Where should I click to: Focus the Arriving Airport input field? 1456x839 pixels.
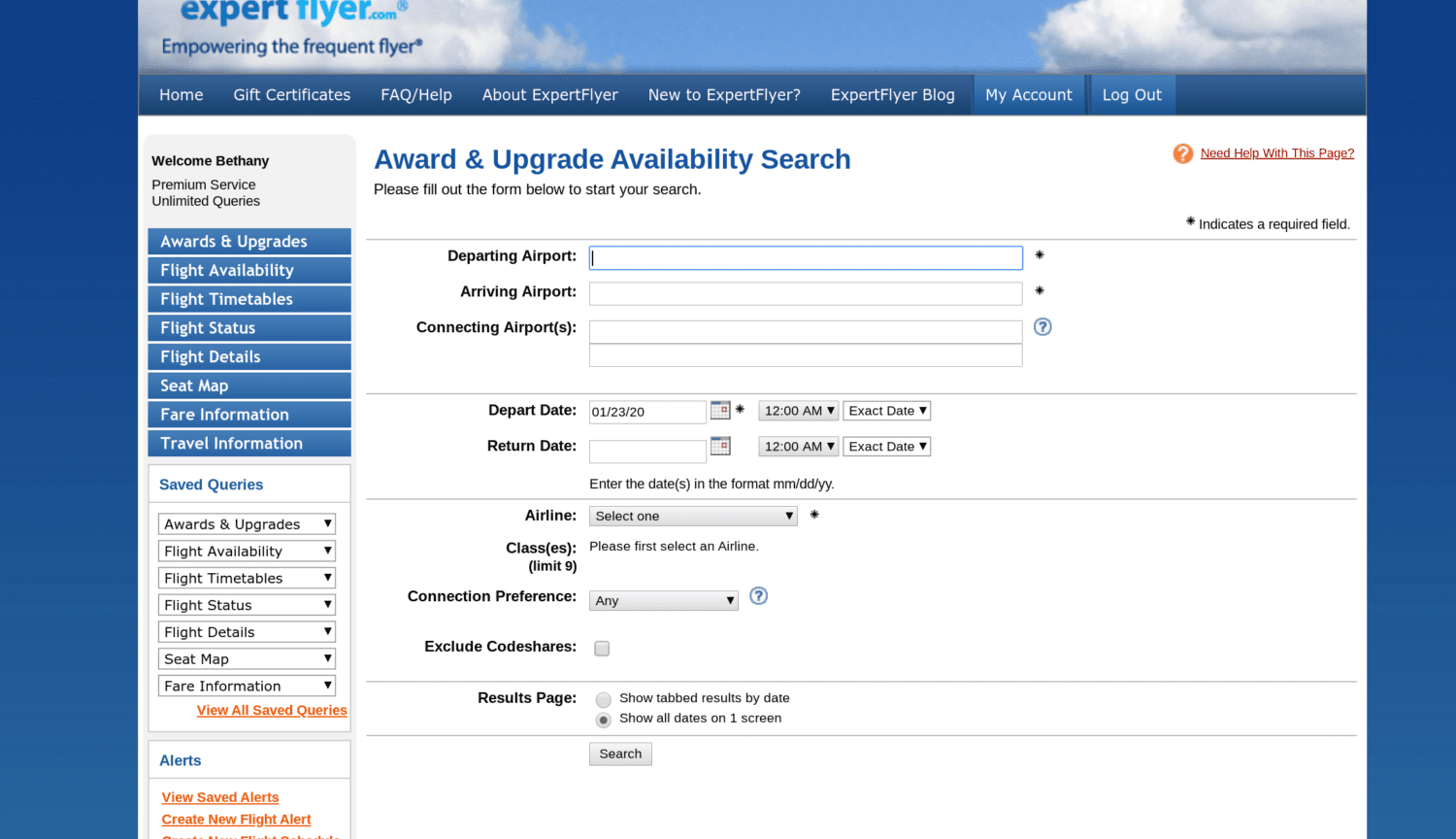point(806,293)
